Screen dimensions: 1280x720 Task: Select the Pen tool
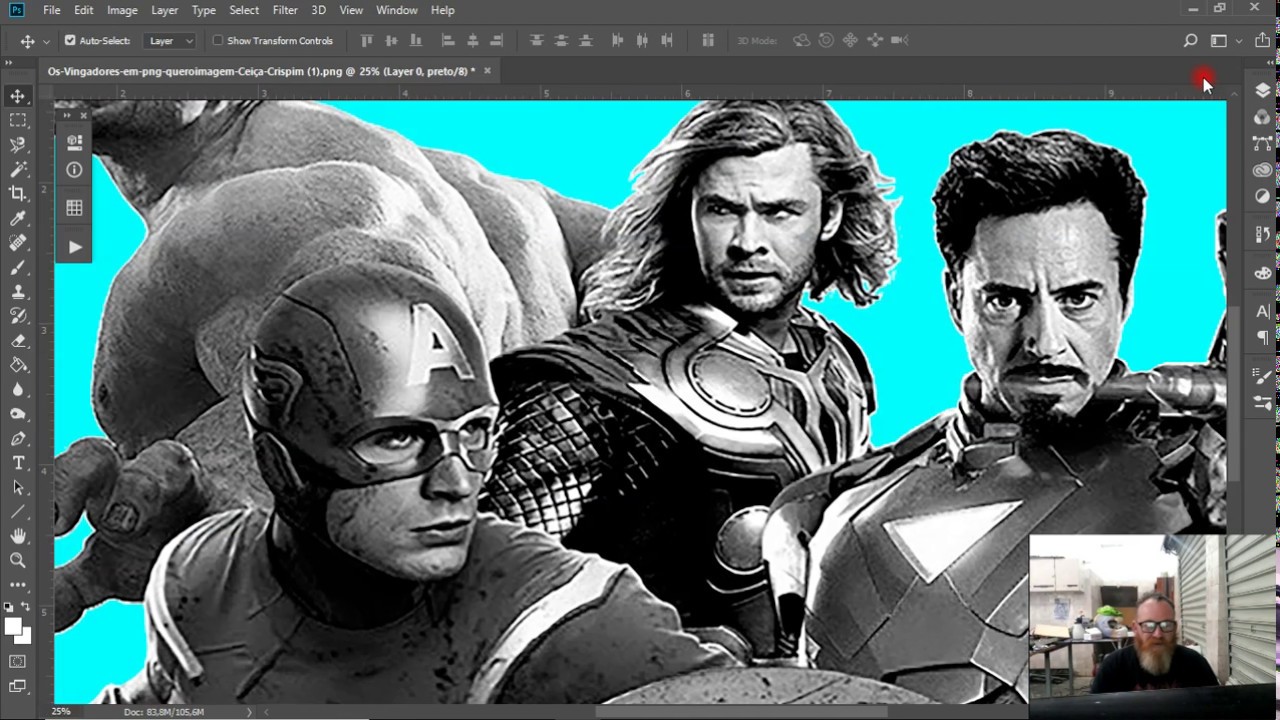coord(18,439)
